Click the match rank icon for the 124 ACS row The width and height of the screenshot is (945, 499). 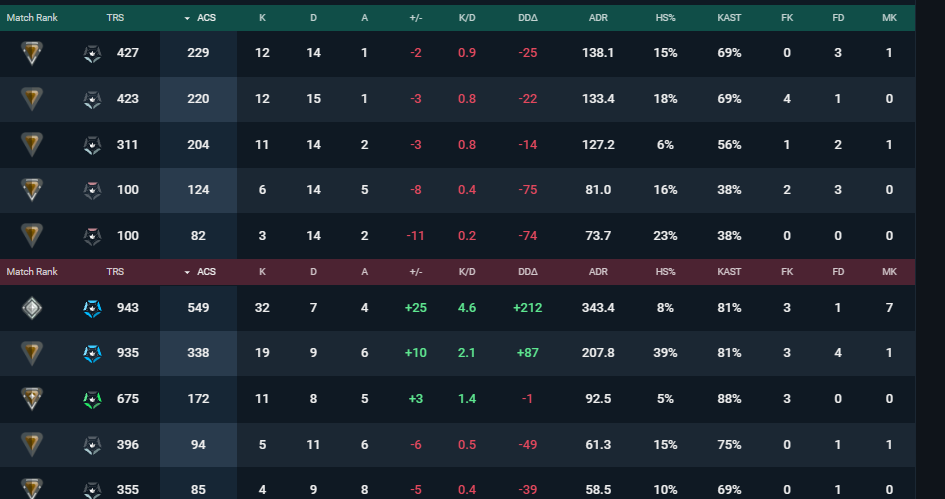click(32, 190)
